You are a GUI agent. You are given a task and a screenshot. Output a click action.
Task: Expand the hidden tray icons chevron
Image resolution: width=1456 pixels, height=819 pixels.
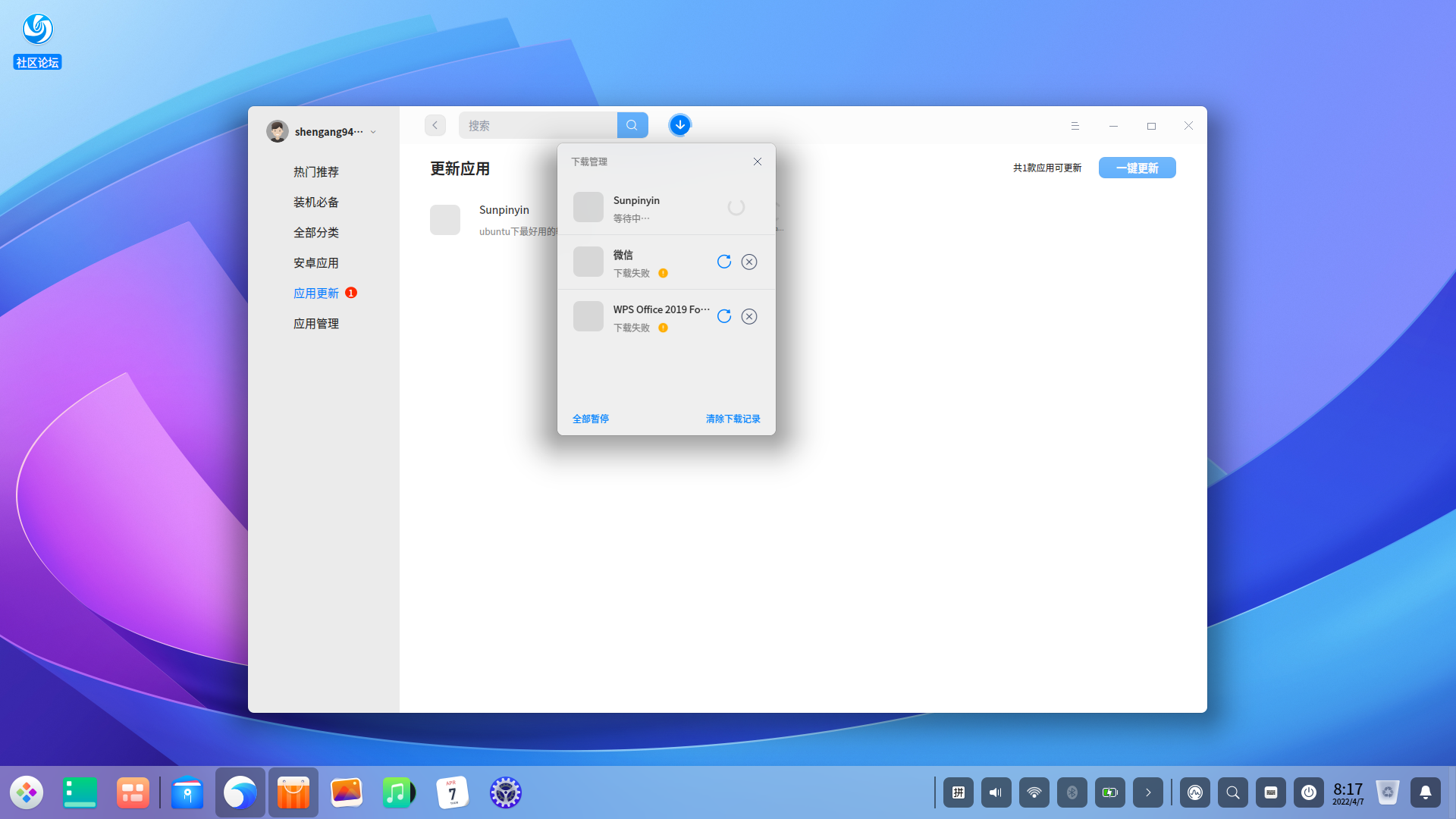[1147, 792]
